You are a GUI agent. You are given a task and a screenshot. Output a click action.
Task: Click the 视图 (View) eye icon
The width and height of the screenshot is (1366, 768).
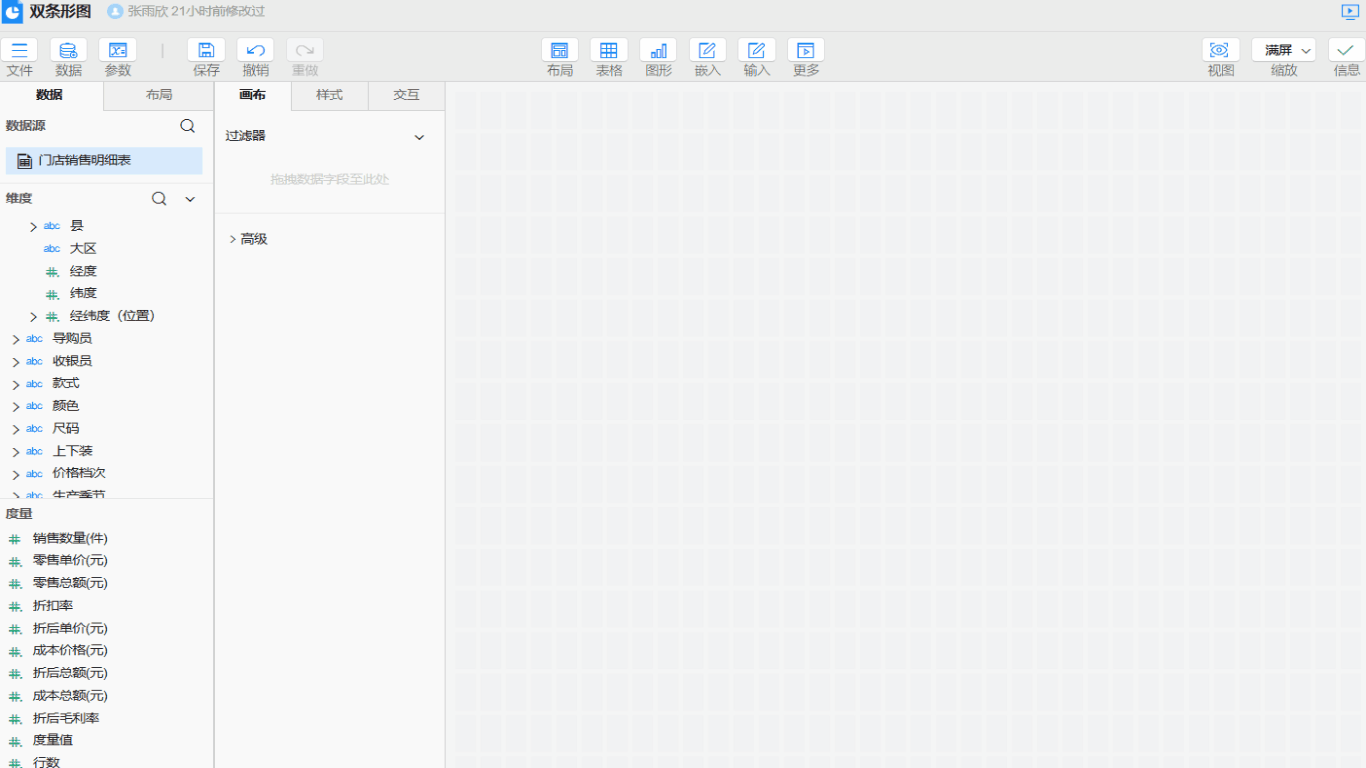point(1220,51)
